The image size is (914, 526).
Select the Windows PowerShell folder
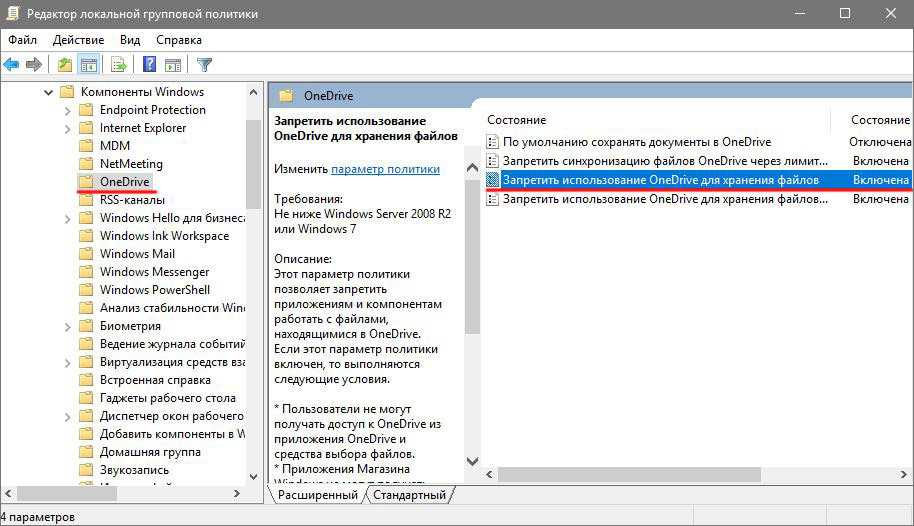click(x=155, y=290)
